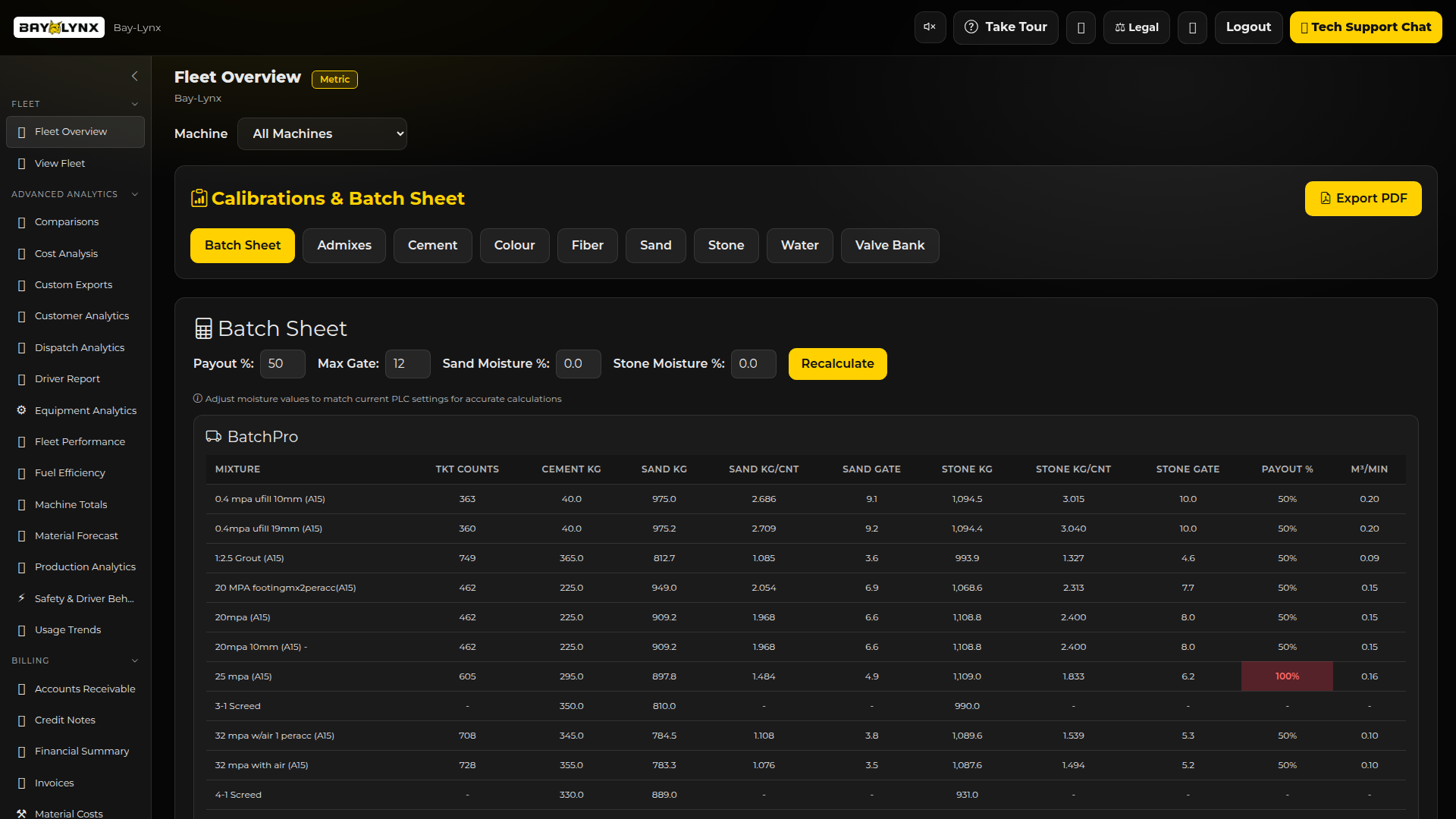Open the Machine dropdown showing All Machines
The height and width of the screenshot is (819, 1456).
(322, 133)
